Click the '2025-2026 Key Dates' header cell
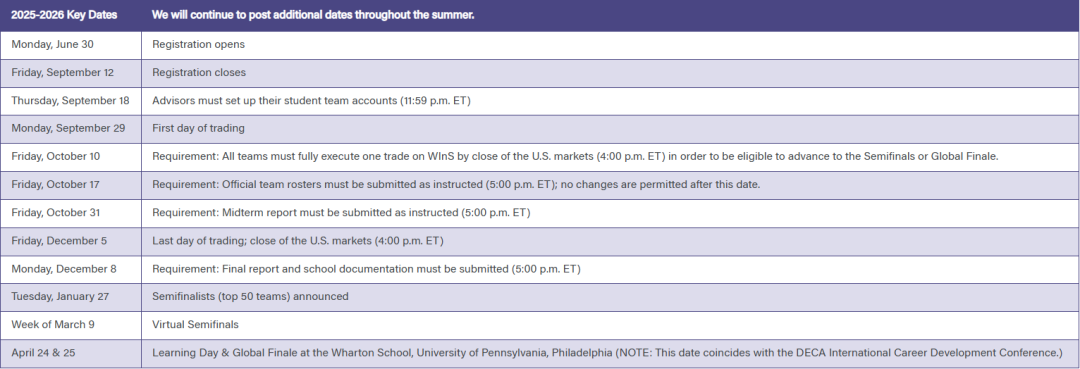The width and height of the screenshot is (1080, 369). pos(71,15)
